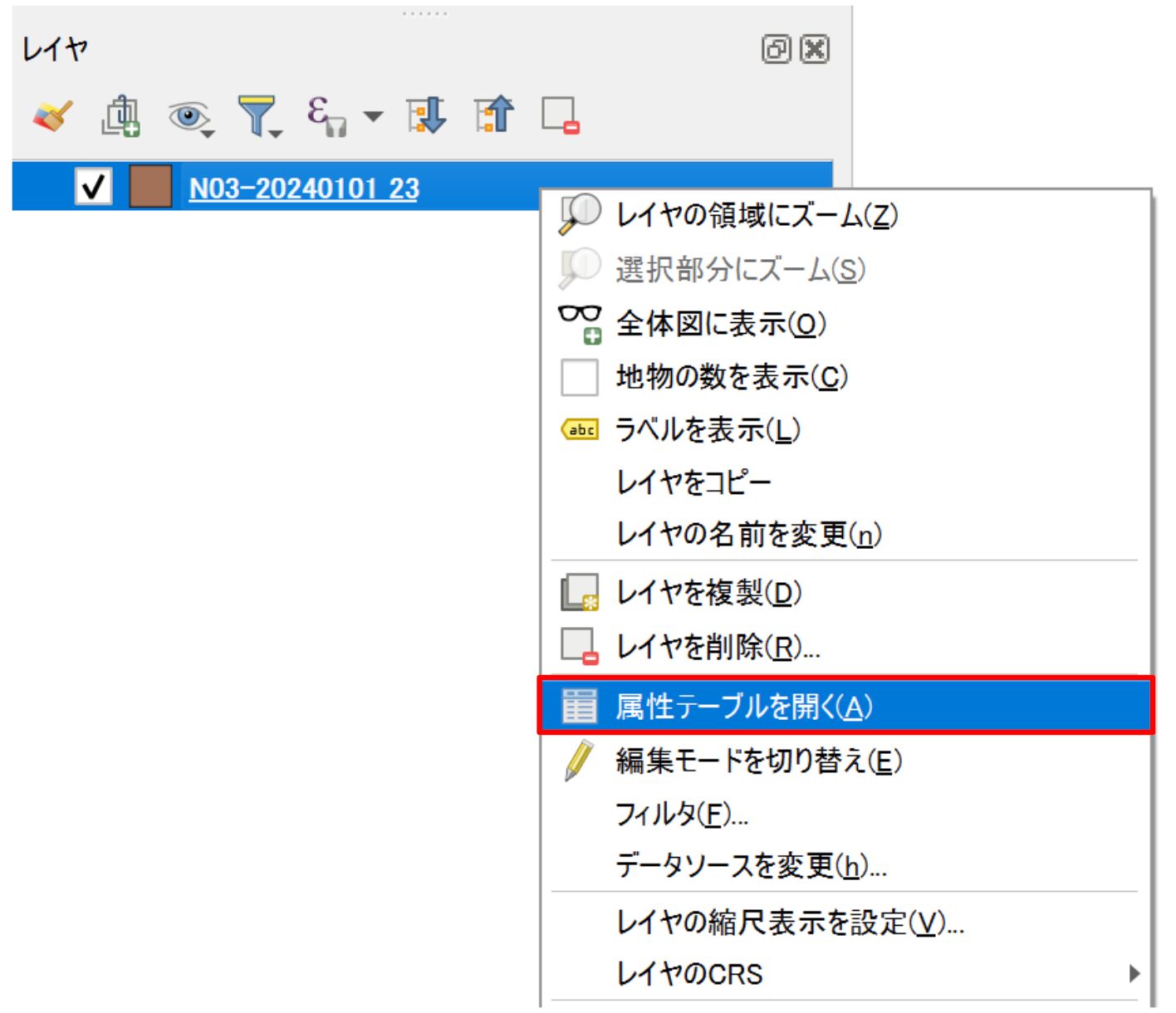Choose レイヤの名前を変更(n)
The width and height of the screenshot is (1176, 1013).
[x=845, y=534]
